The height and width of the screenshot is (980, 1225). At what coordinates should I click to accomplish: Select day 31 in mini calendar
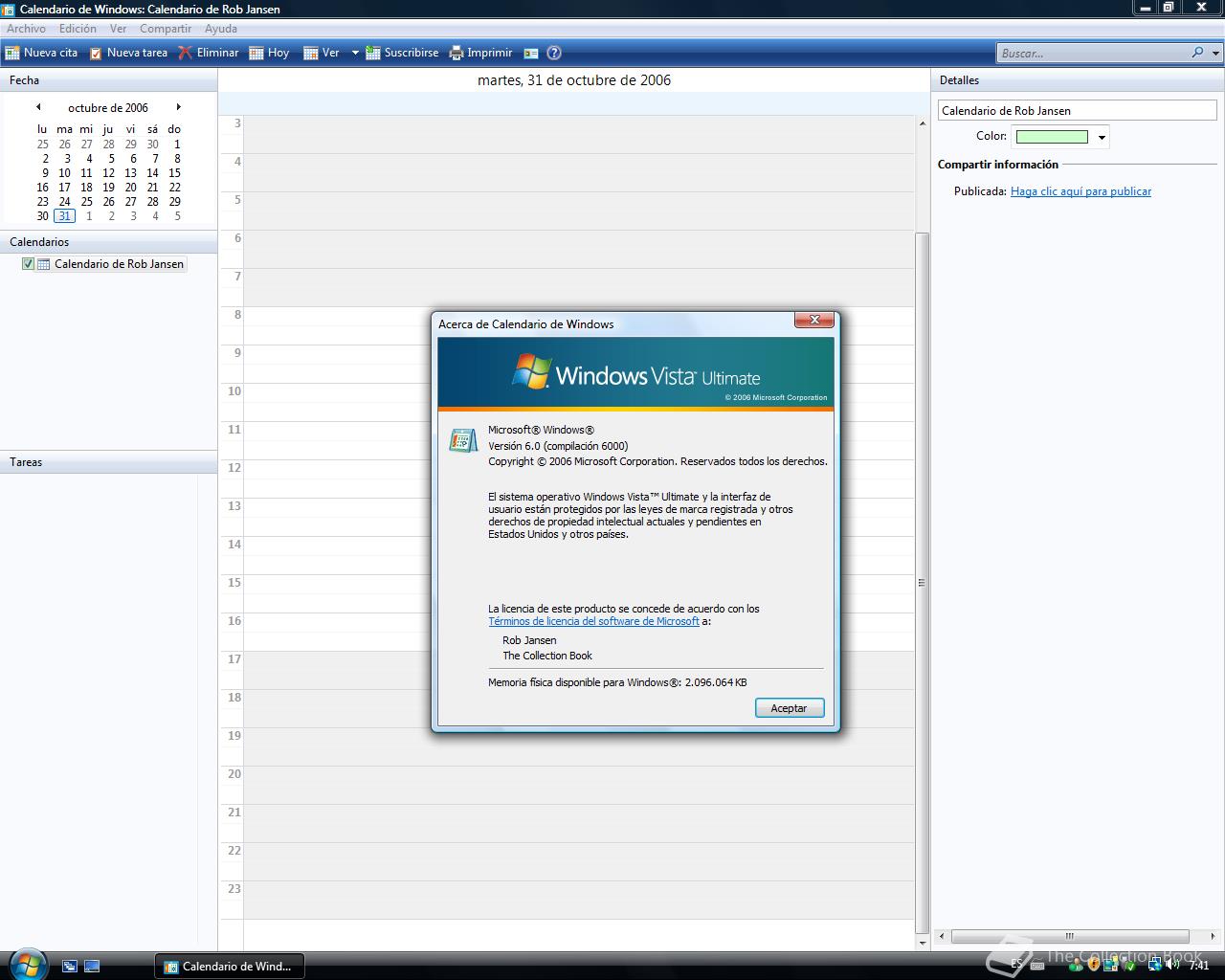pos(64,216)
